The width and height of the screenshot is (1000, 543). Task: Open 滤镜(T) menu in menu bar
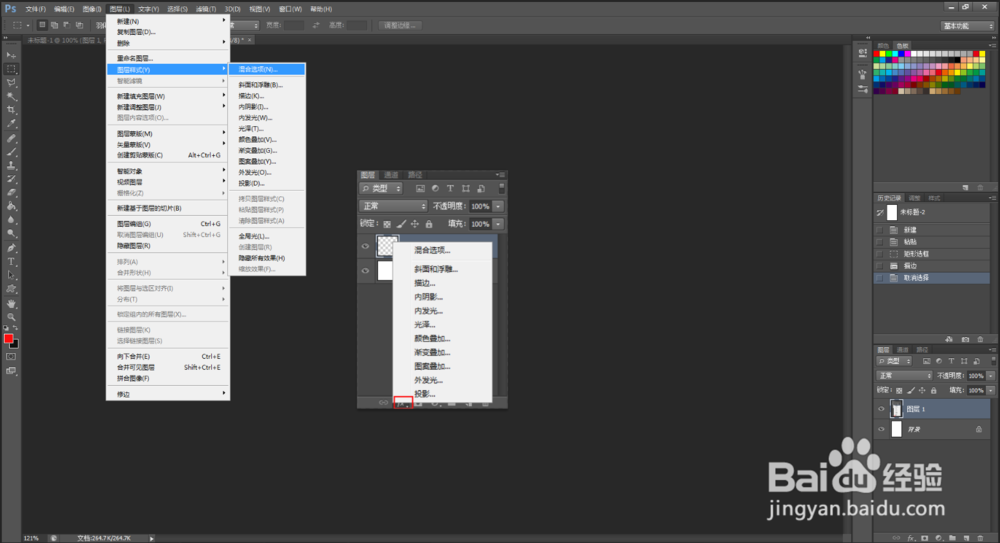click(x=205, y=9)
